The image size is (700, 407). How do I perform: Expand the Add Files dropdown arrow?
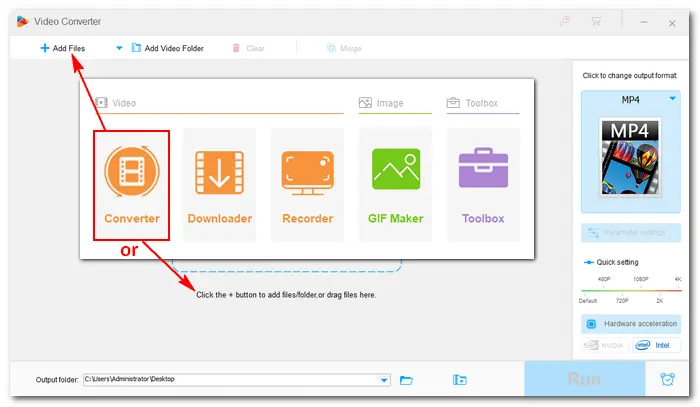tap(119, 48)
